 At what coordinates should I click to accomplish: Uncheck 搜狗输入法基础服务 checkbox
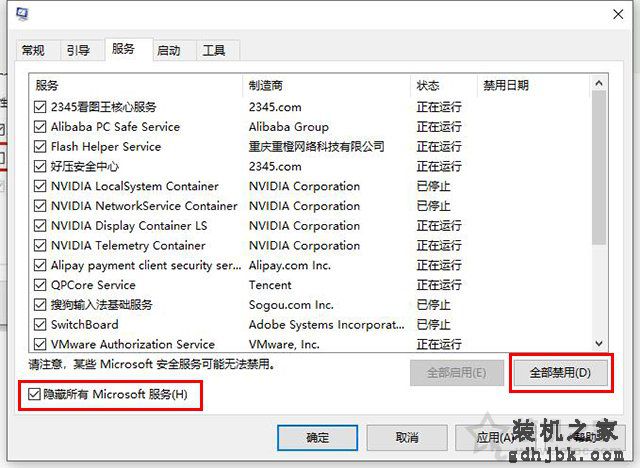coord(40,305)
